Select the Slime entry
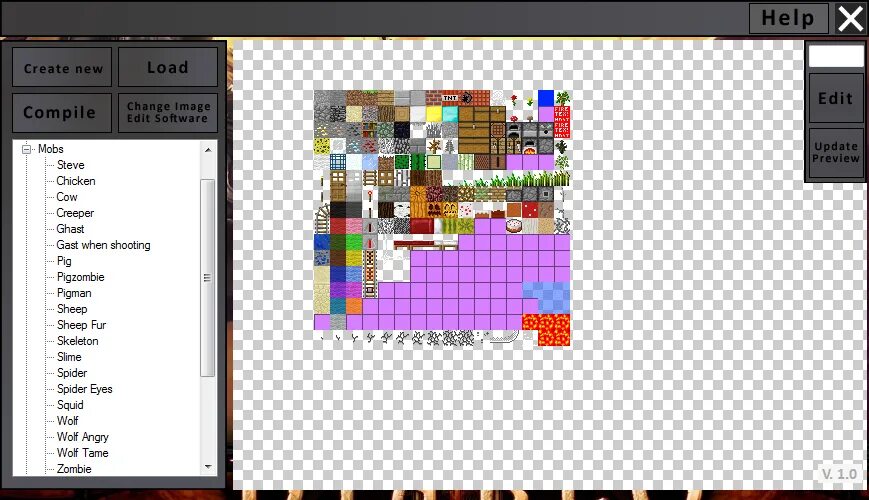 coord(69,358)
